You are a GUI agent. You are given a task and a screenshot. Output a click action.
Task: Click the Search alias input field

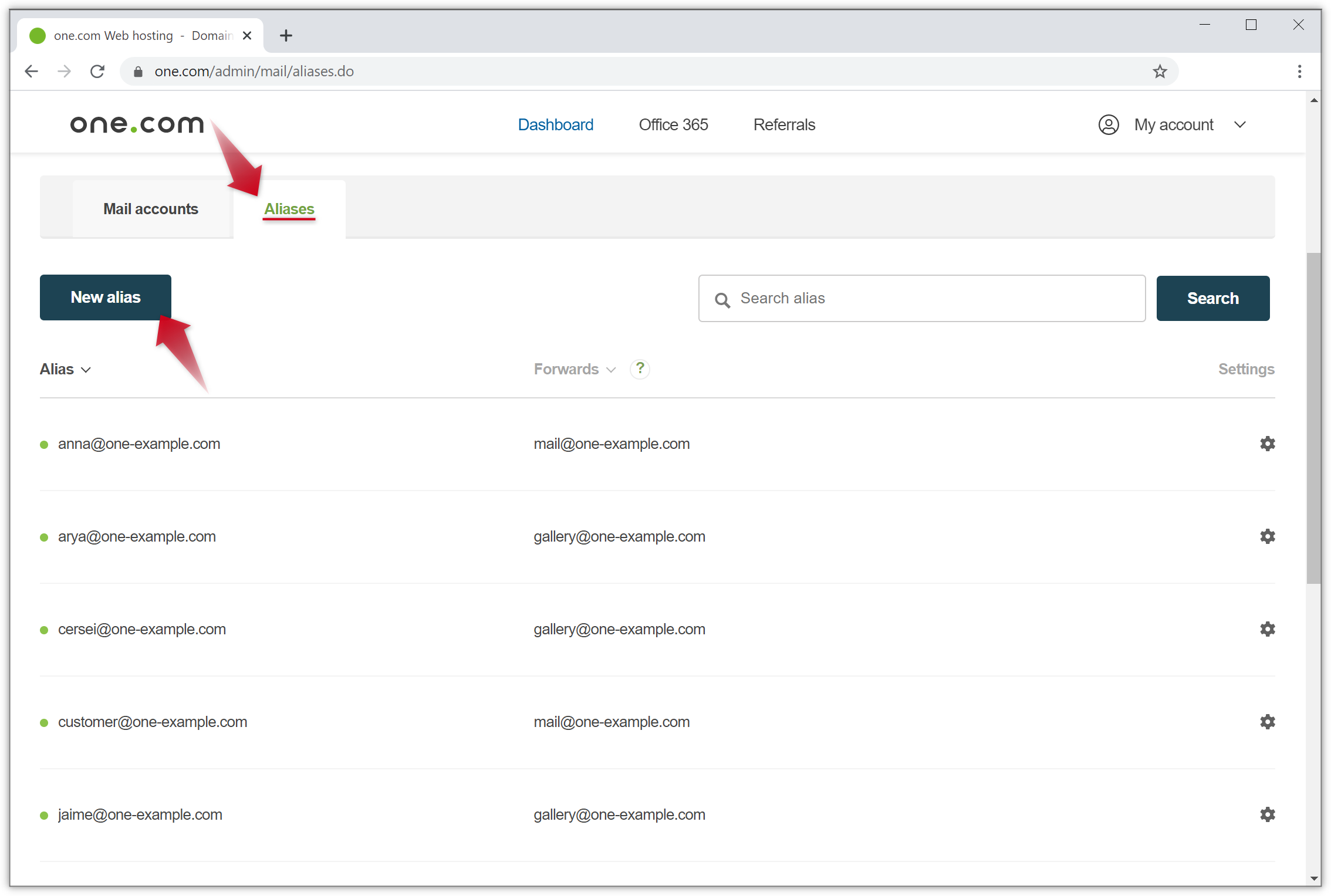922,298
